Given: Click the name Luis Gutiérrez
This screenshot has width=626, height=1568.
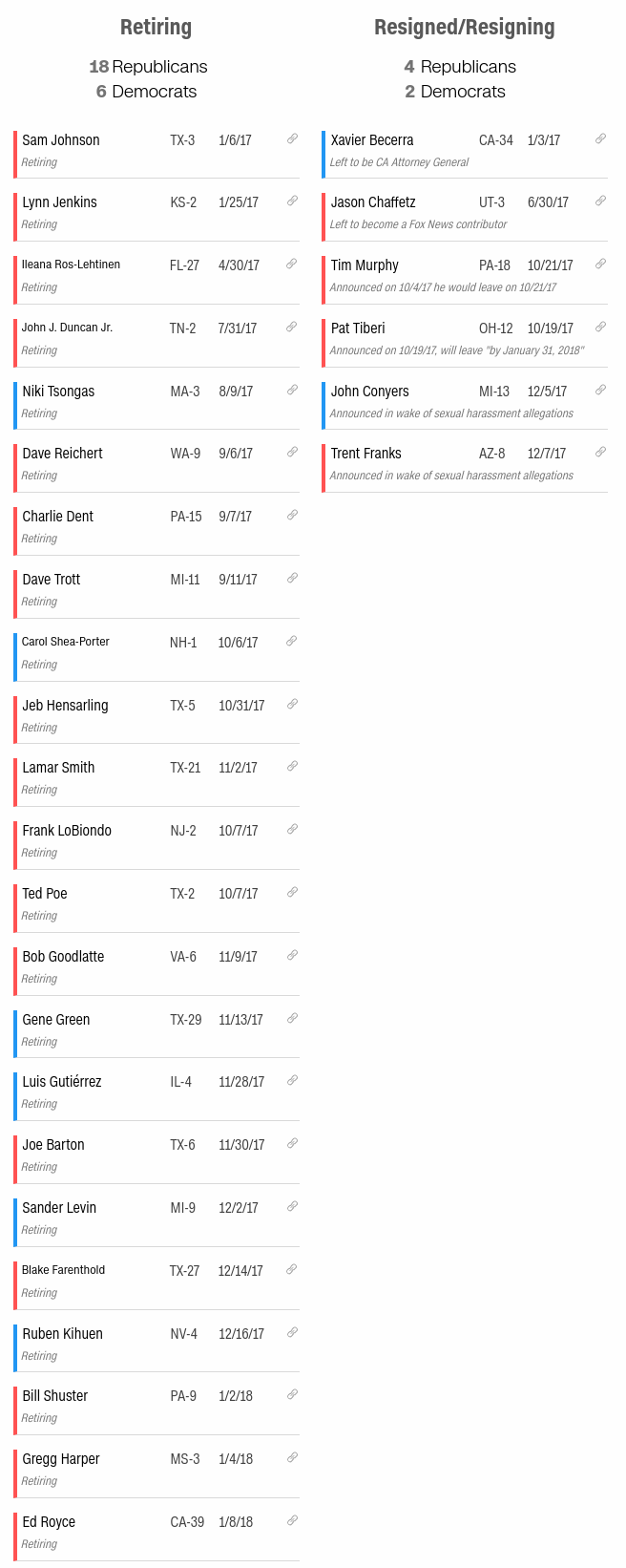Looking at the screenshot, I should click(62, 1082).
